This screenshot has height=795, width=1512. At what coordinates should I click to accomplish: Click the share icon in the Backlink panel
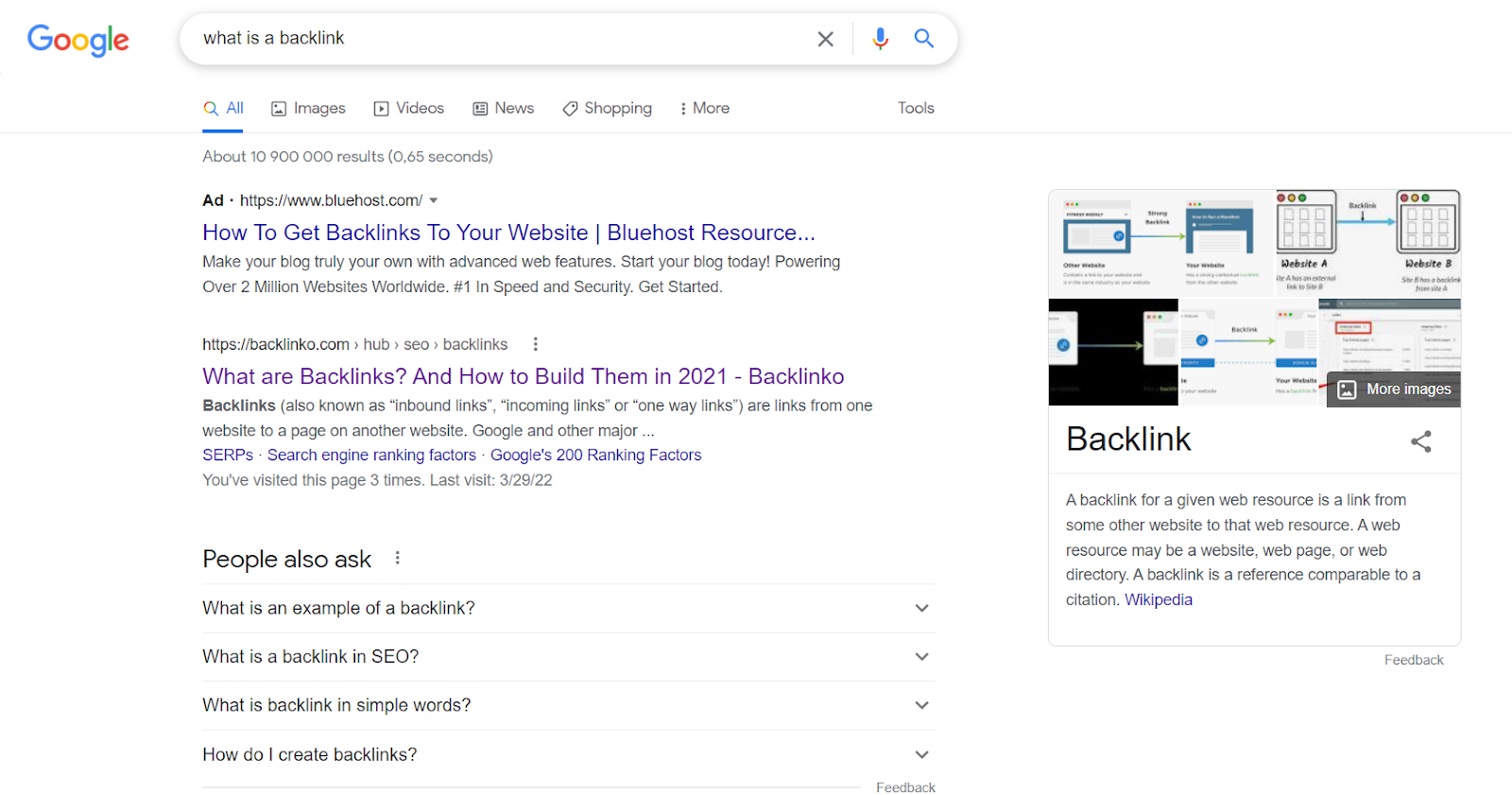click(x=1421, y=441)
